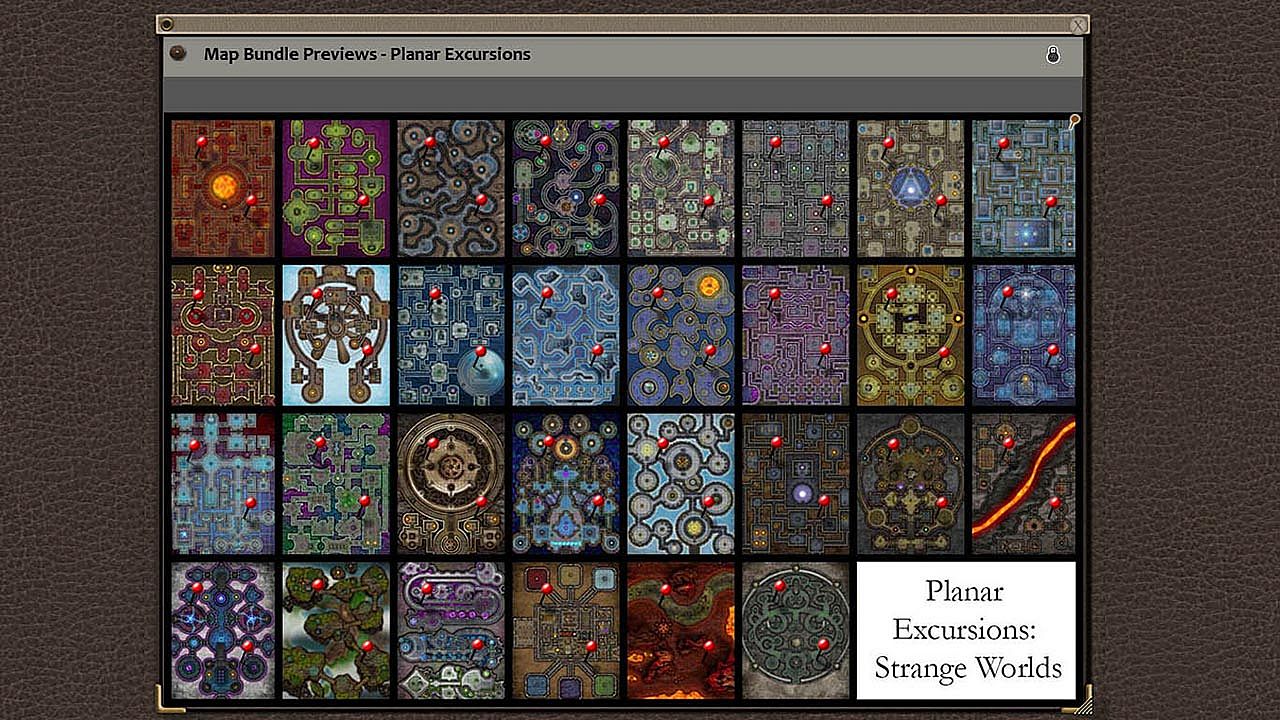Close the Map Bundle Previews window

coord(1077,25)
